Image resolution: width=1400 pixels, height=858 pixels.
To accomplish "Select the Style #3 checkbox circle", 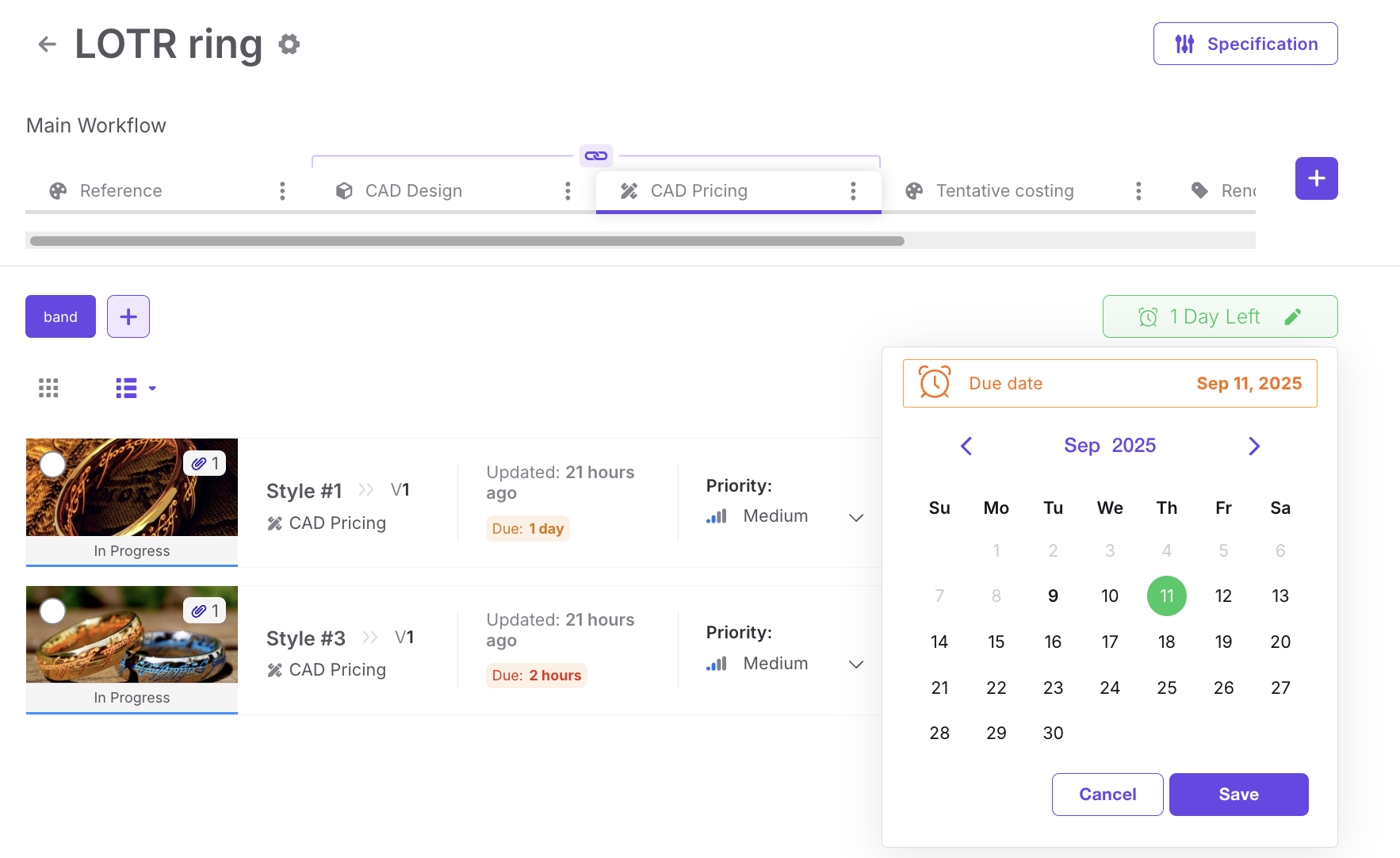I will (x=53, y=611).
